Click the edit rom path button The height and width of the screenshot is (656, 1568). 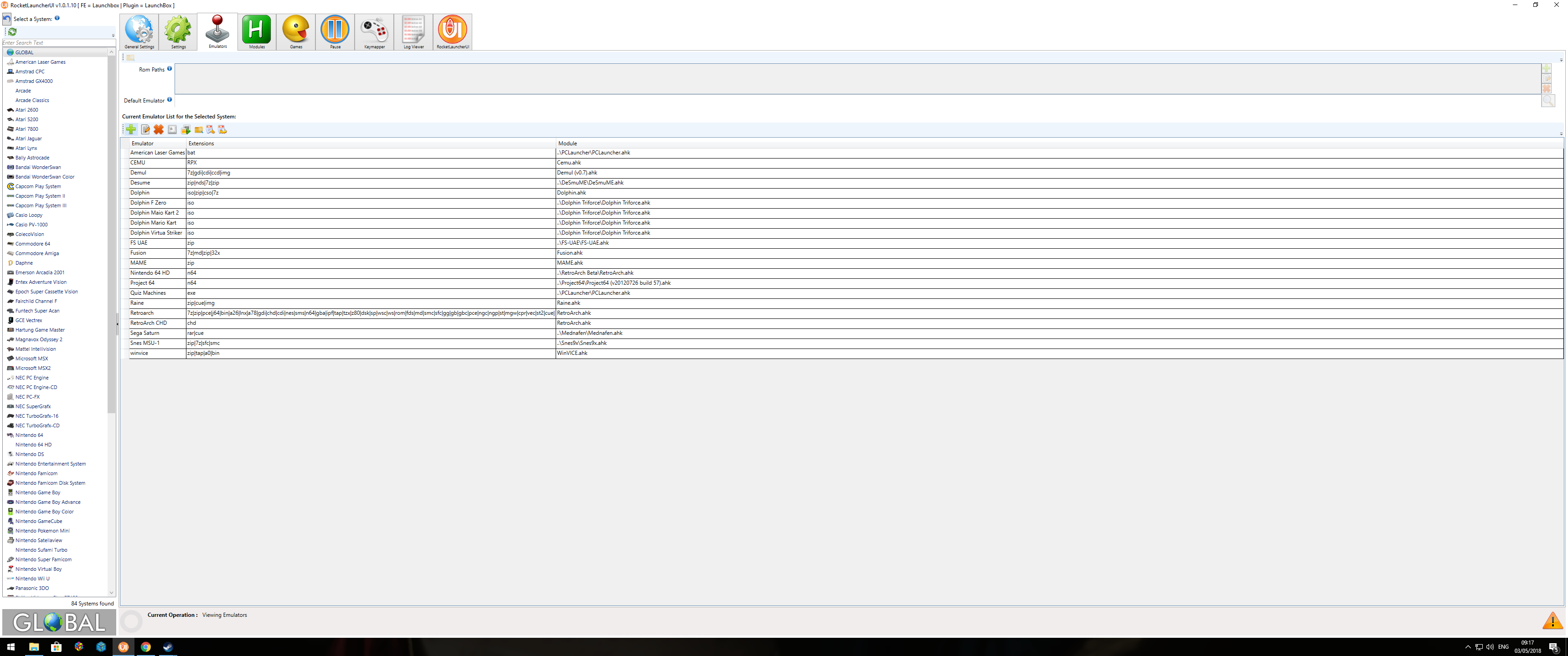click(x=1547, y=78)
